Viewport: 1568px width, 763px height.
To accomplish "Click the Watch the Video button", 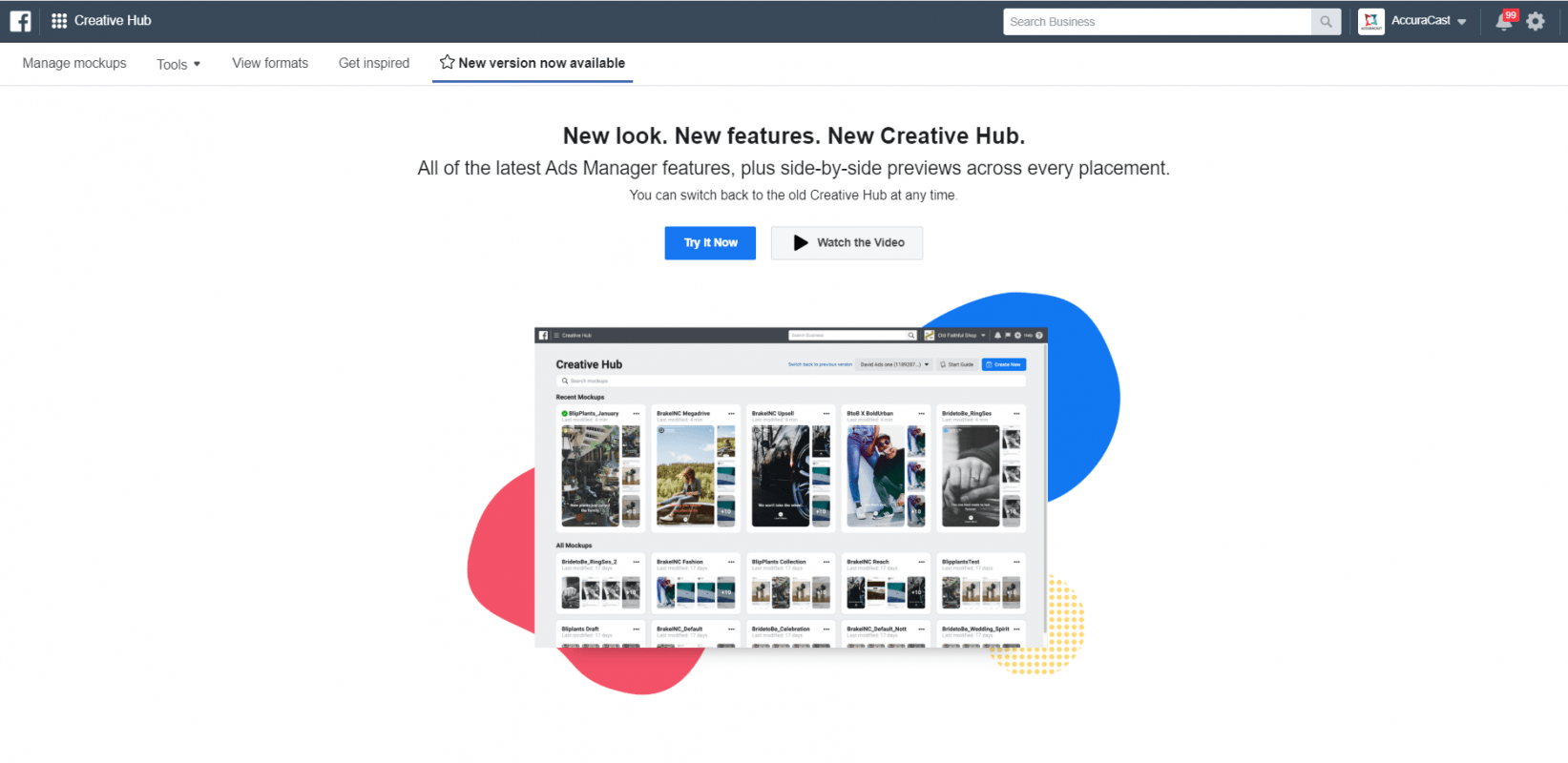I will [847, 243].
